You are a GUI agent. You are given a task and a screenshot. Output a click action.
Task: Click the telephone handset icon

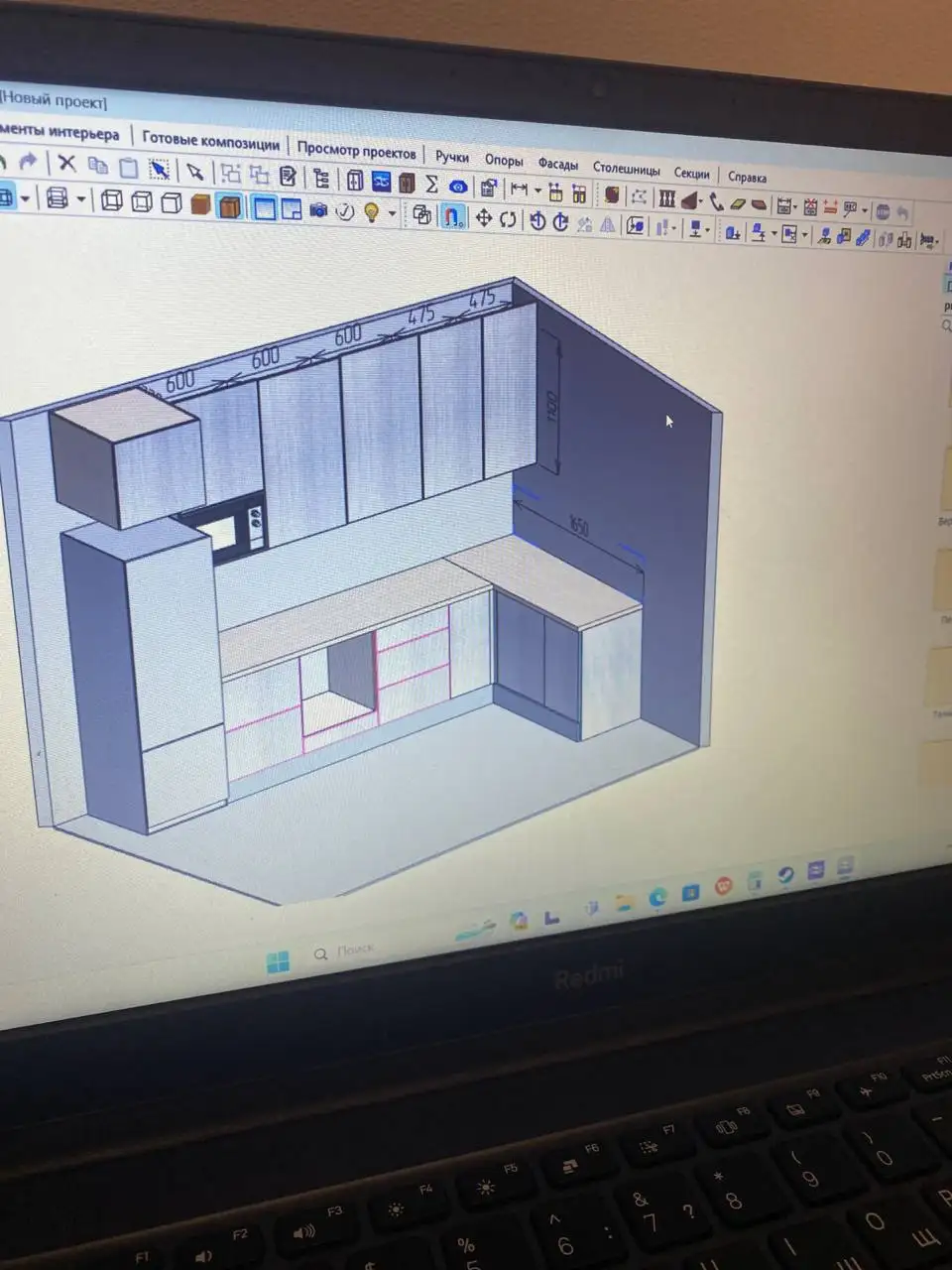pos(715,201)
